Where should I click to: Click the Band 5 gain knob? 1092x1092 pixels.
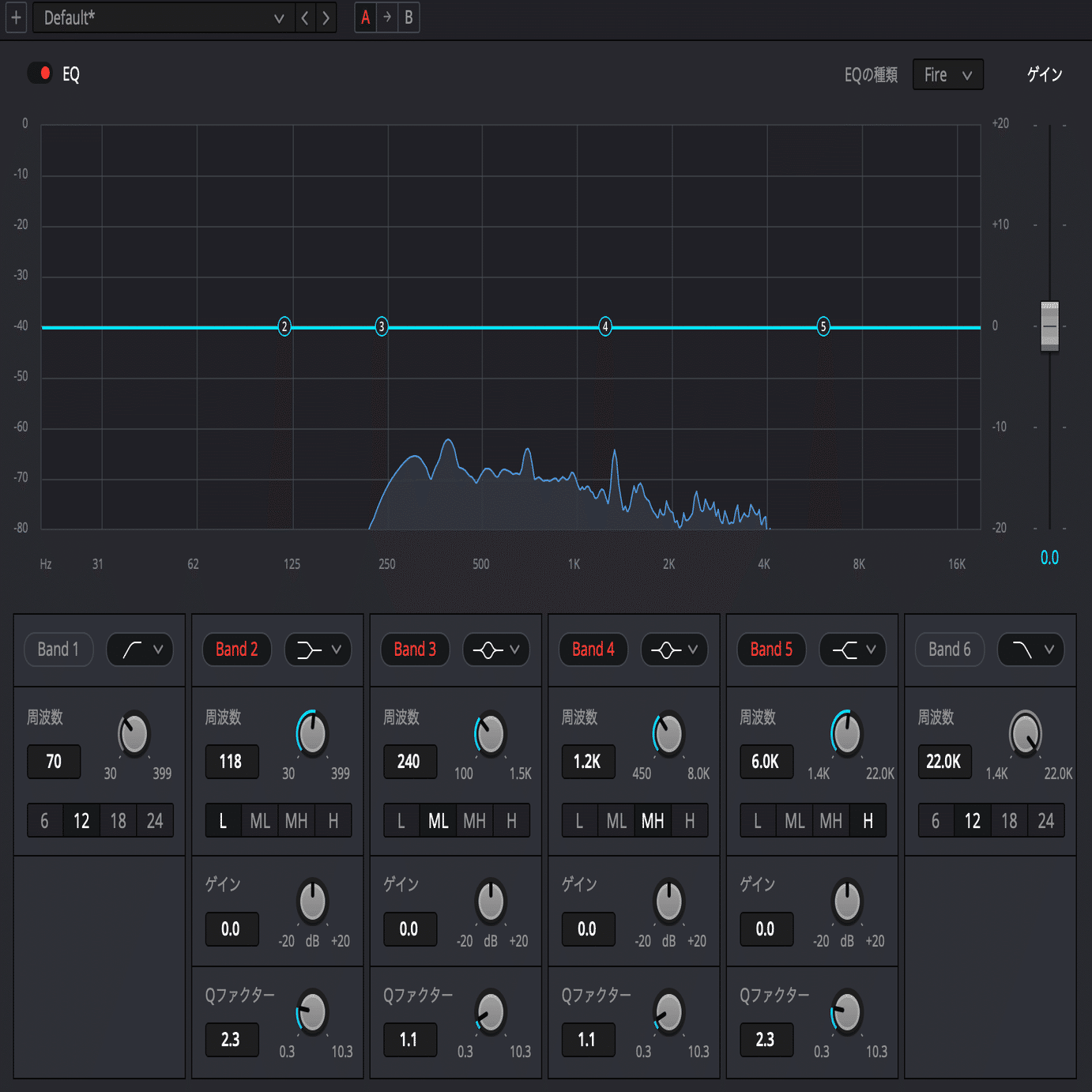coord(847,901)
